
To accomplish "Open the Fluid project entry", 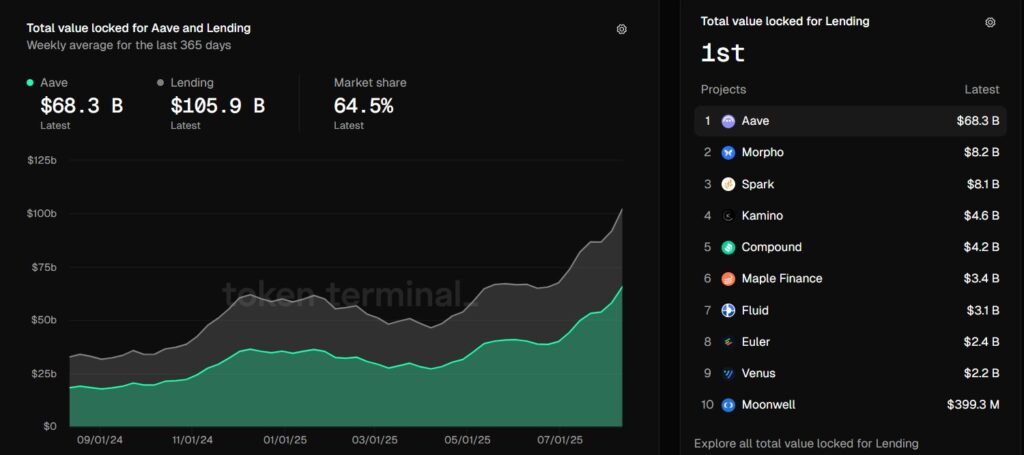I will coord(850,310).
